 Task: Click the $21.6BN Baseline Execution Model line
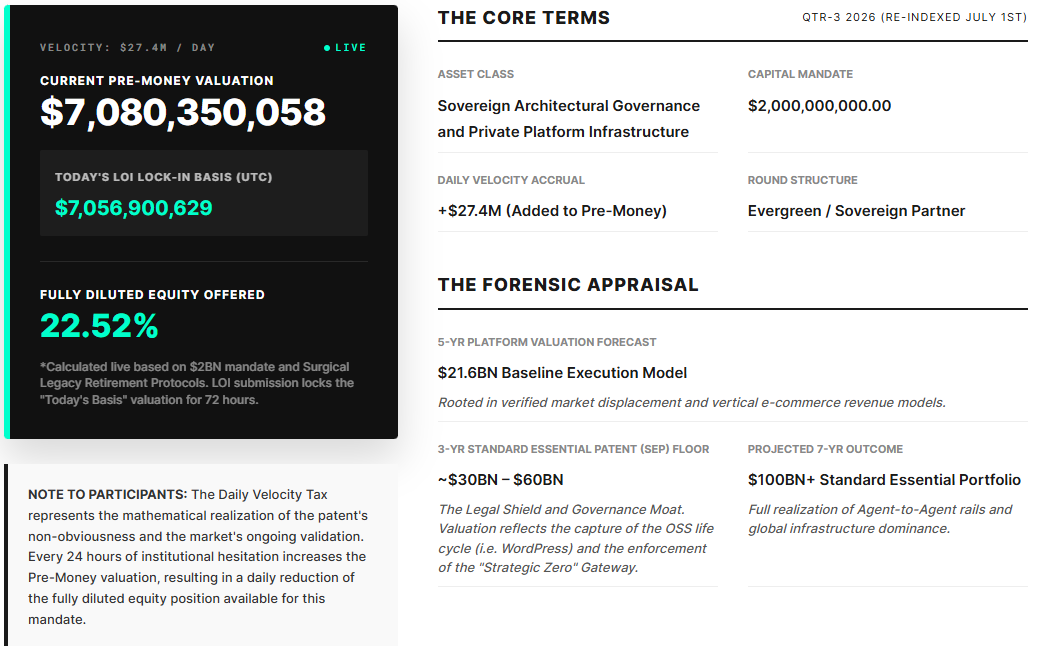point(562,373)
